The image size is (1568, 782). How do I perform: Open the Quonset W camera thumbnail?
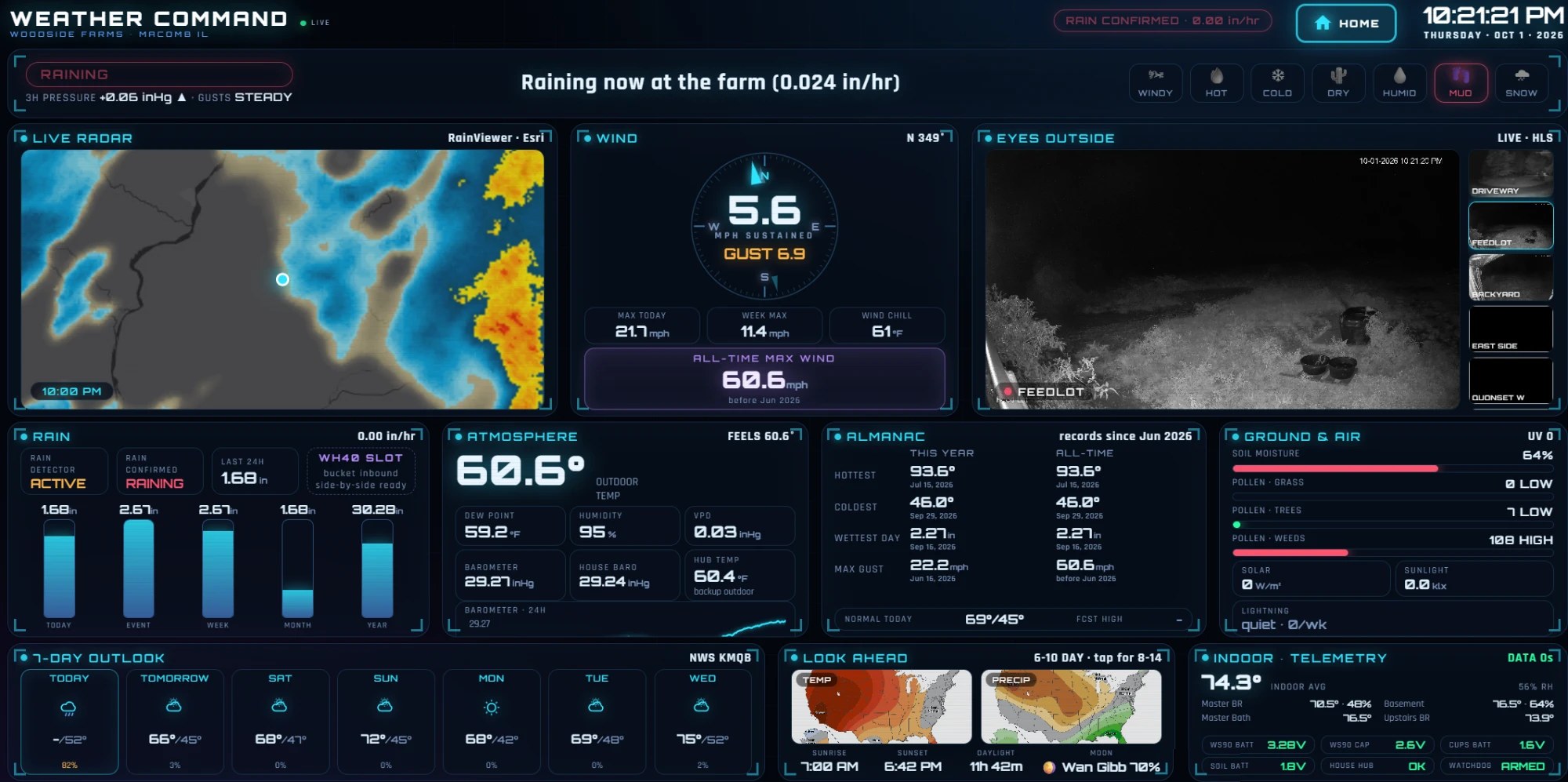coord(1510,381)
